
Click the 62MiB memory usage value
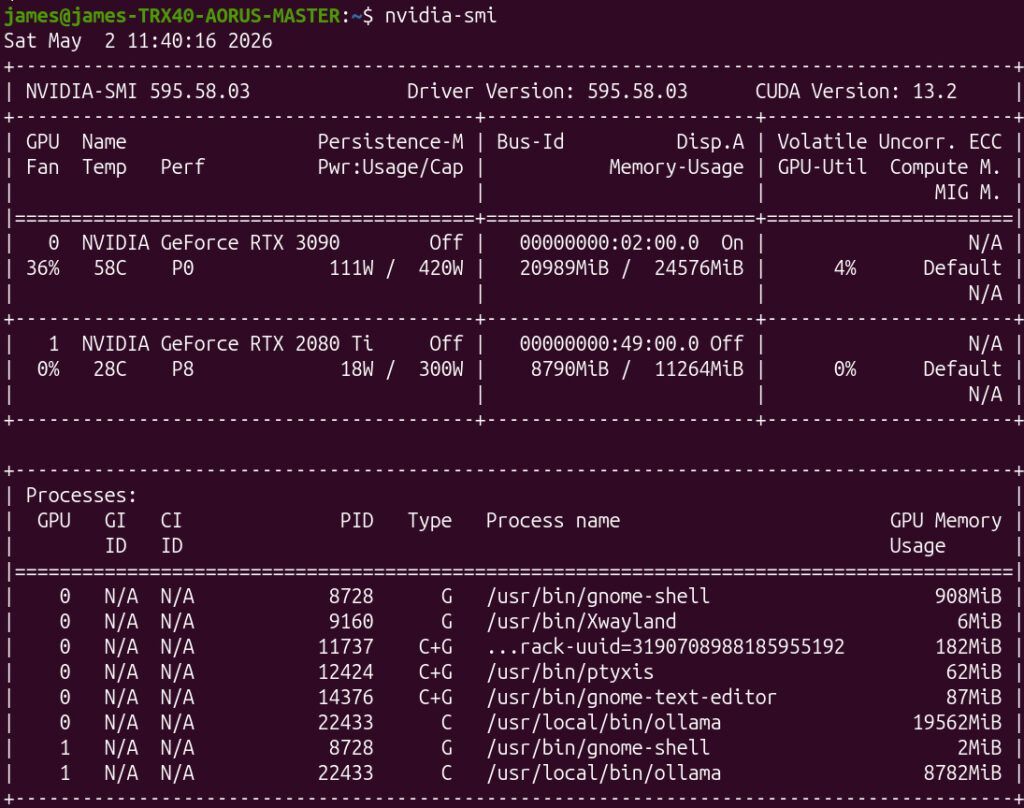(974, 672)
